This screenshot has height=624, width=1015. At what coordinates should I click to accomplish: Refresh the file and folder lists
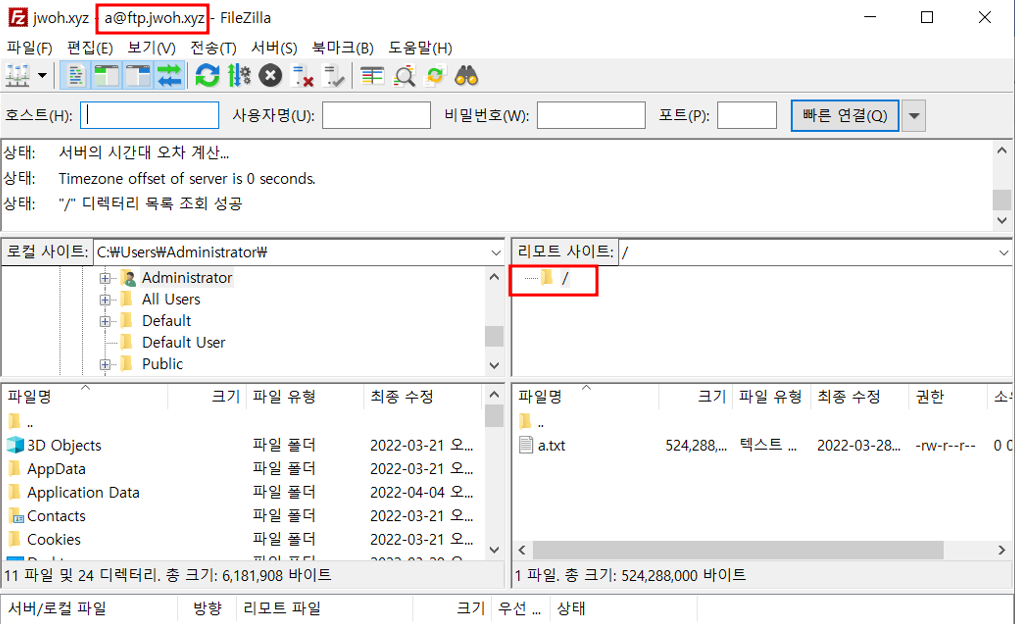[x=207, y=76]
